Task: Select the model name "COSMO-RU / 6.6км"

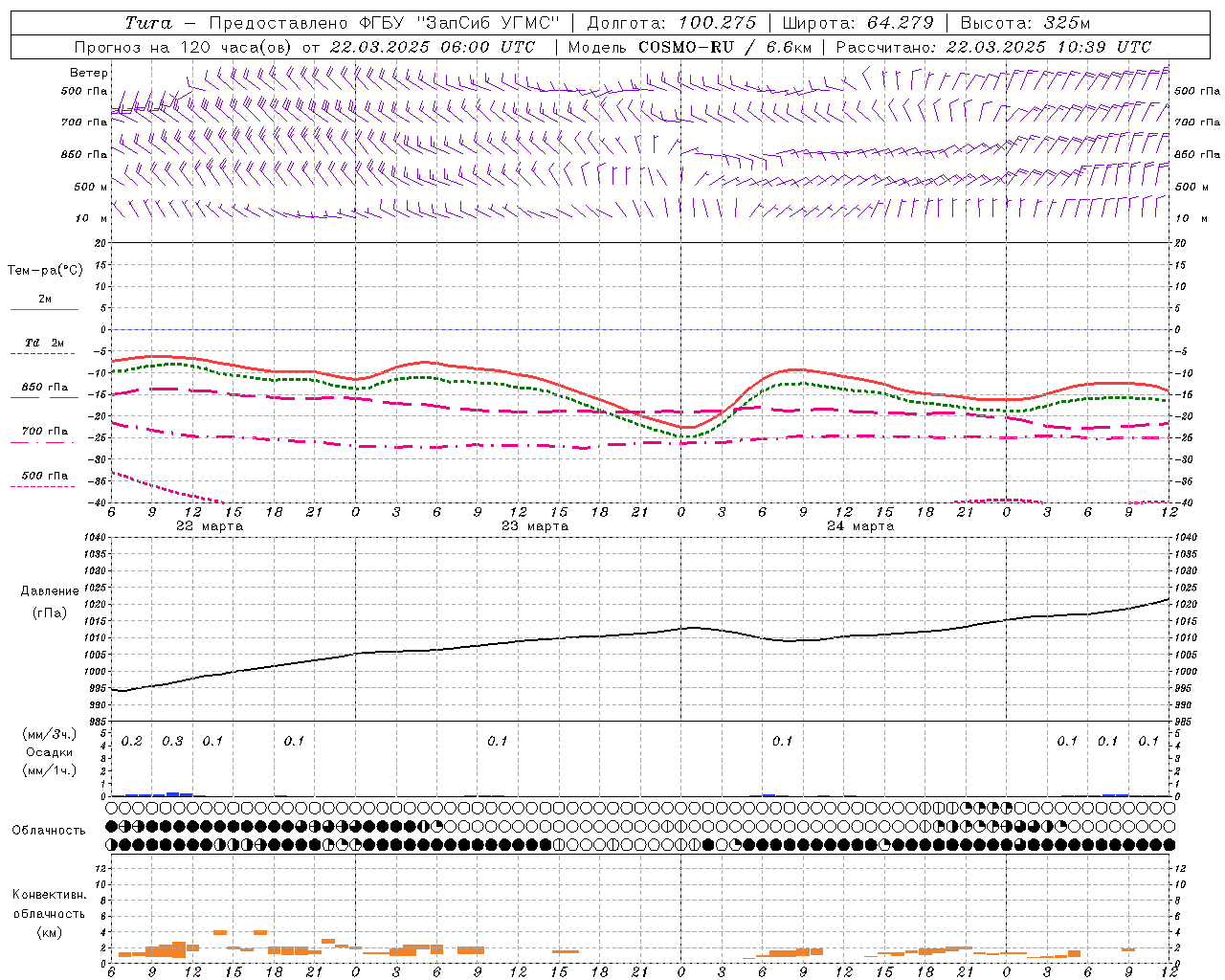Action: click(x=725, y=47)
